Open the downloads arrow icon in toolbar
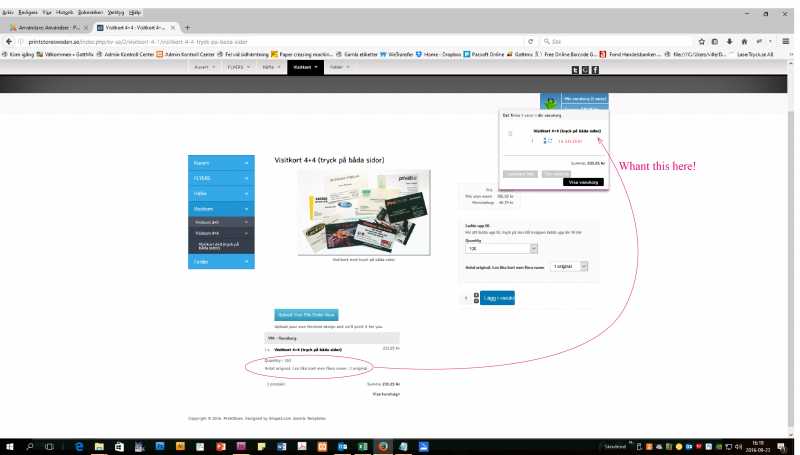Screen dimensions: 800x455 [x=730, y=41]
